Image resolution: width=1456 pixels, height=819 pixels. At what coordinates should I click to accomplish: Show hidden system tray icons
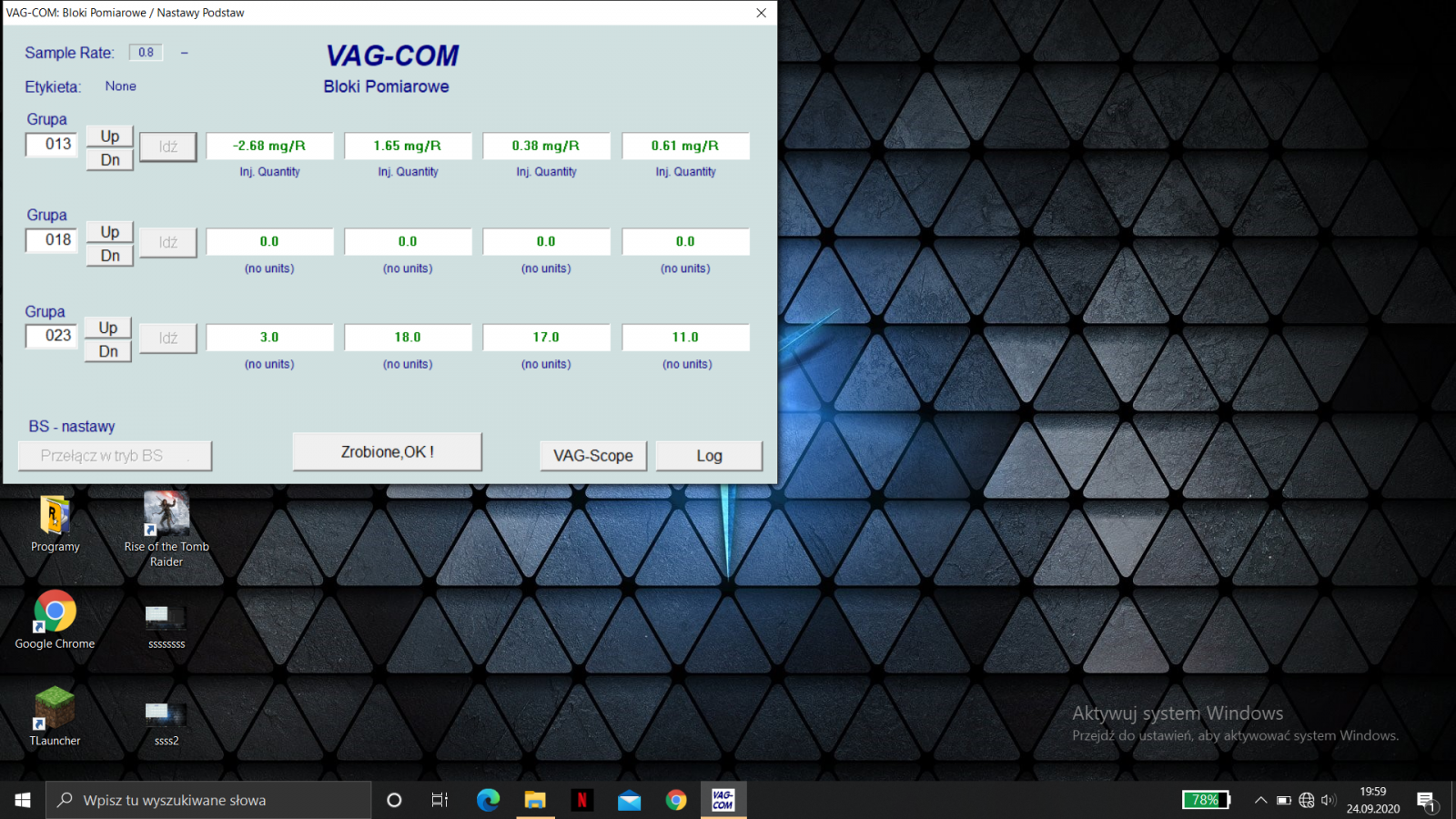[x=1260, y=800]
